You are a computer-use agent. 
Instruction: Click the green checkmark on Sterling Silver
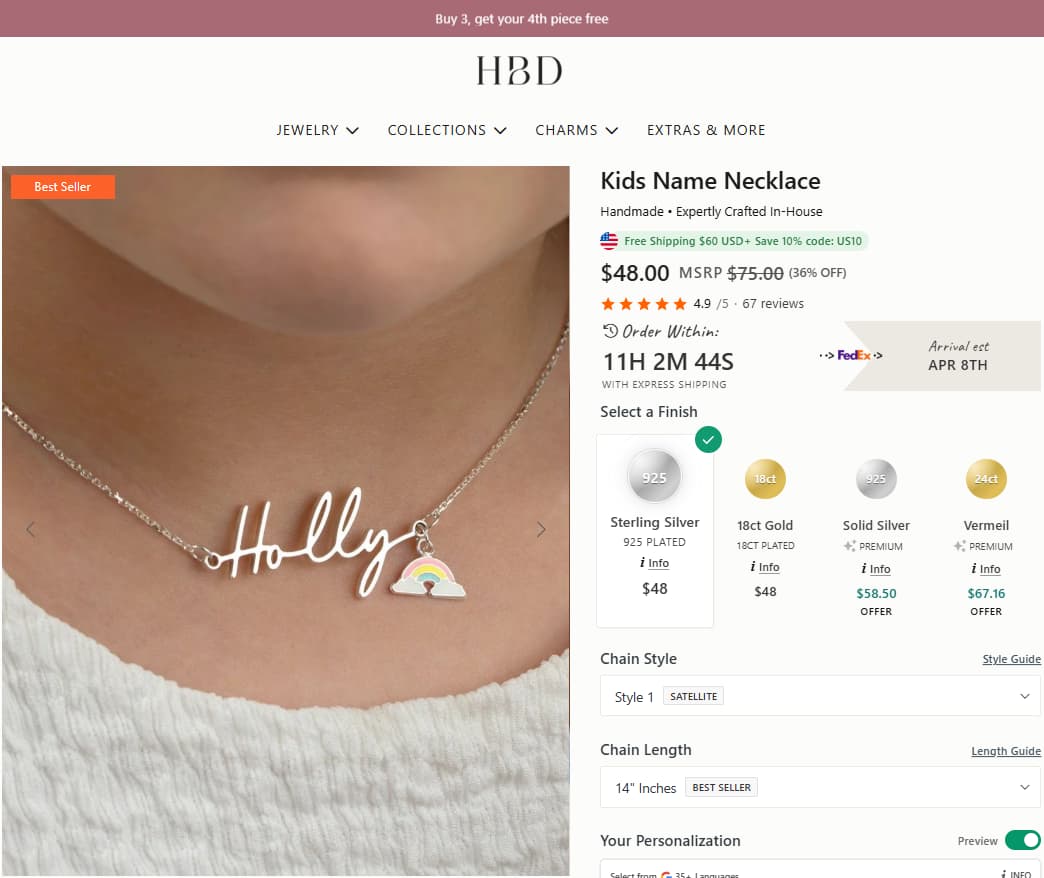click(708, 439)
